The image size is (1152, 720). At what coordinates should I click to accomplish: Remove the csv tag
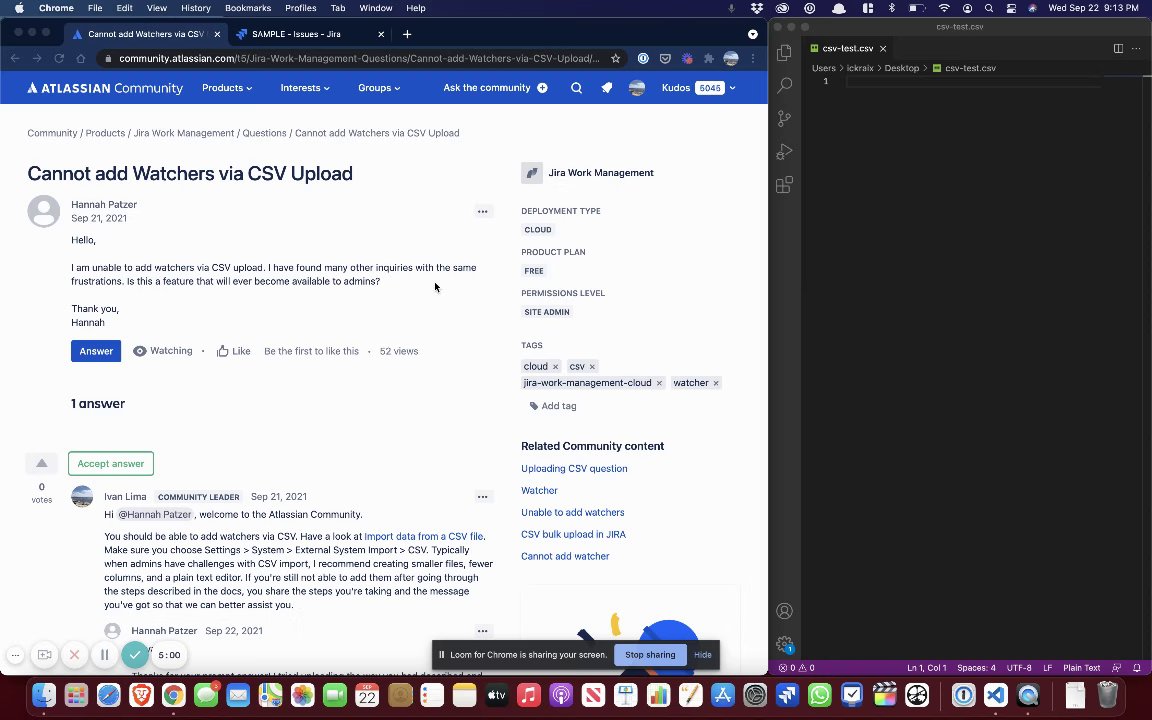(x=592, y=367)
